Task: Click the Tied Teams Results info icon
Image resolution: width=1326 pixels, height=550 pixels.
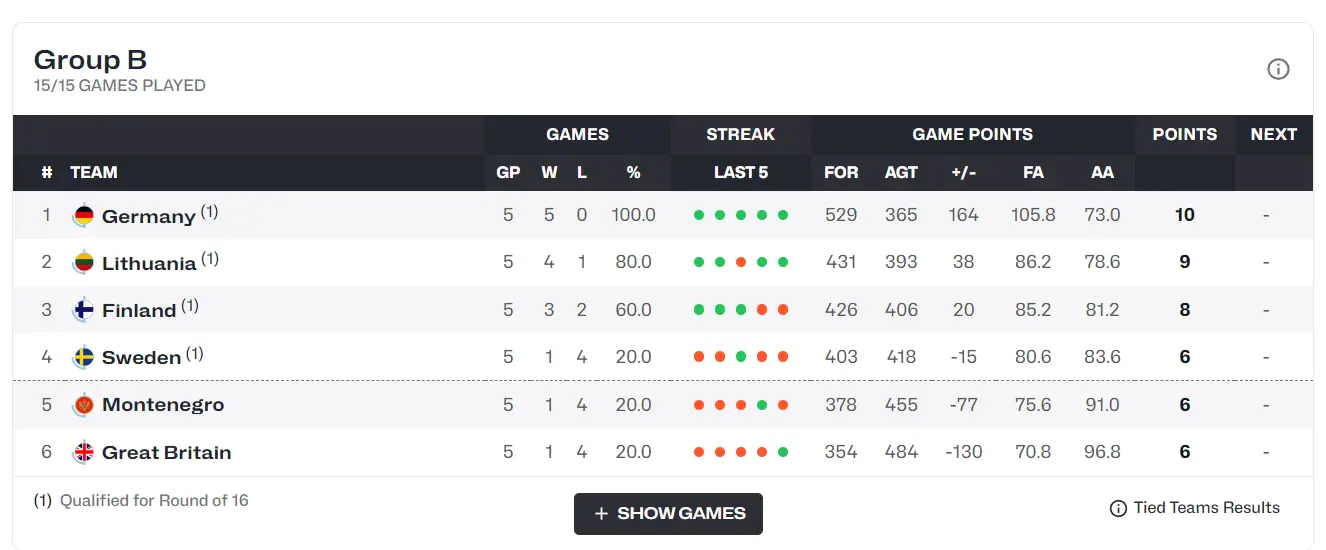Action: click(1118, 508)
